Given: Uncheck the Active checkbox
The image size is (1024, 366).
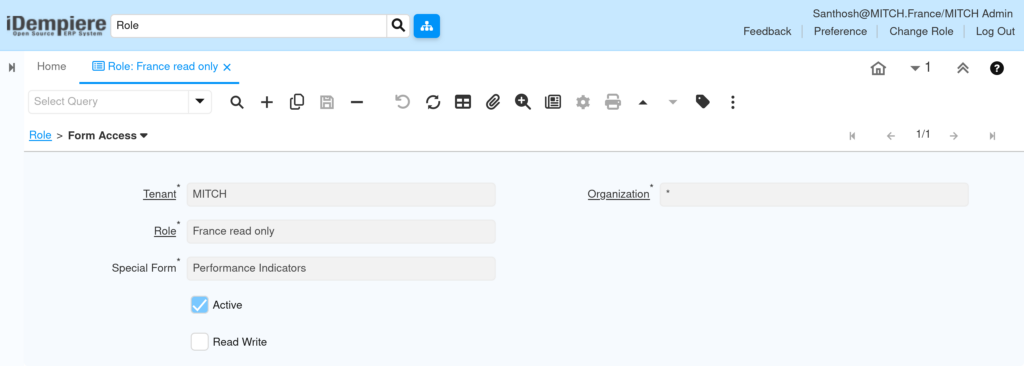Looking at the screenshot, I should point(200,305).
